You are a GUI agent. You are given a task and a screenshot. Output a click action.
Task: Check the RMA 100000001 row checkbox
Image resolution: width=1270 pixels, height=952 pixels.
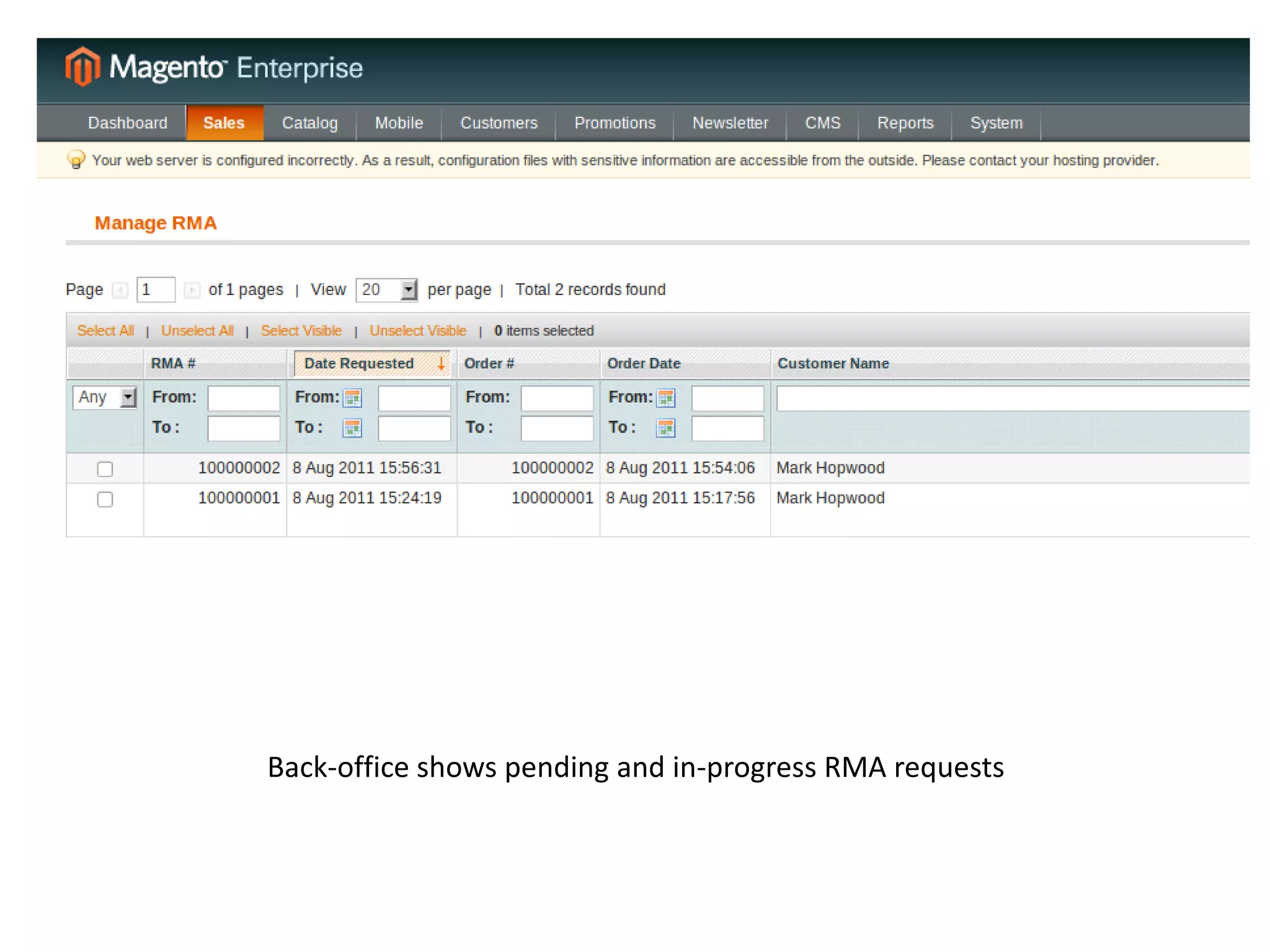click(105, 499)
